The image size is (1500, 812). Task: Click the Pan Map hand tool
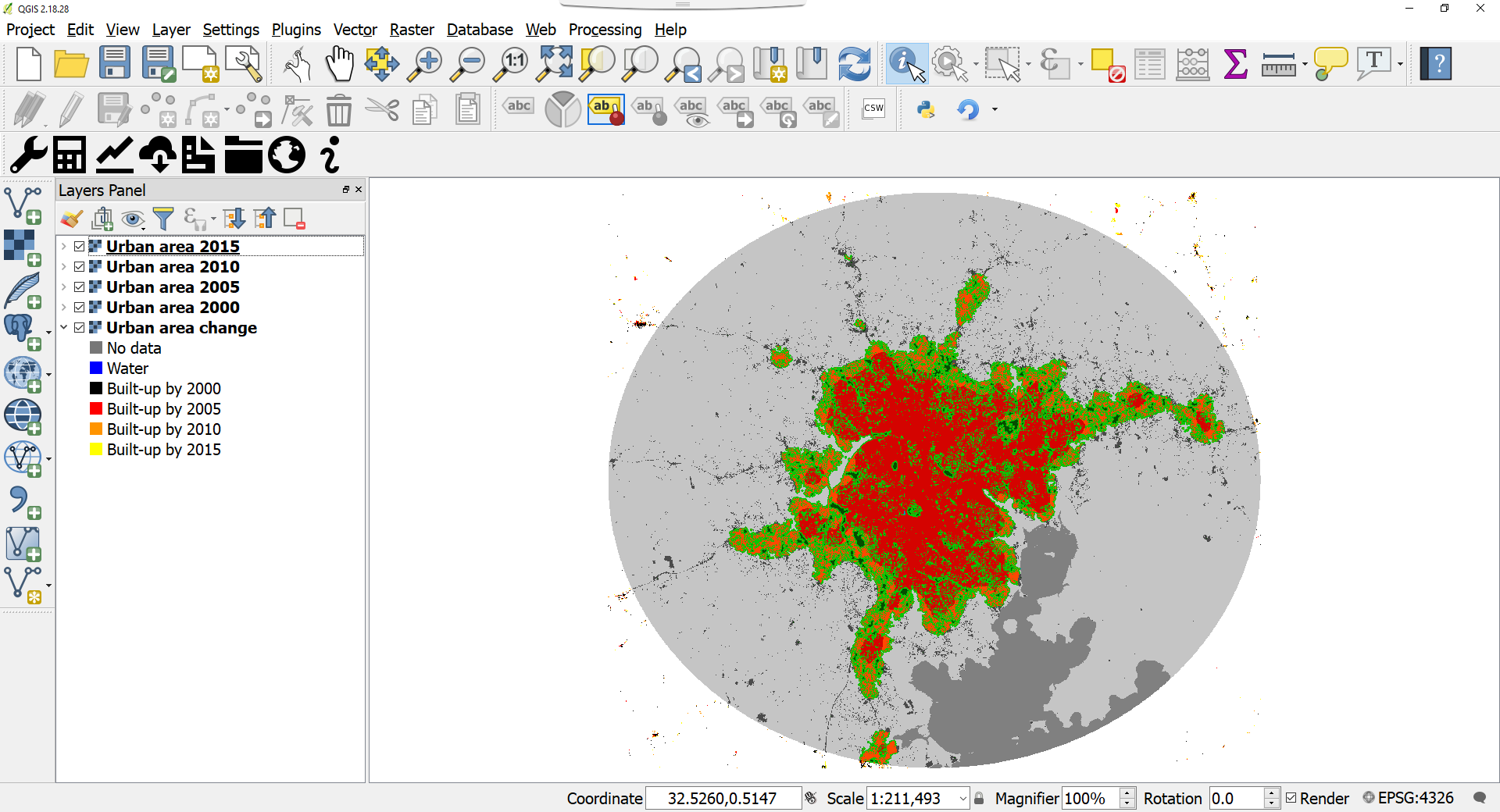click(x=339, y=64)
